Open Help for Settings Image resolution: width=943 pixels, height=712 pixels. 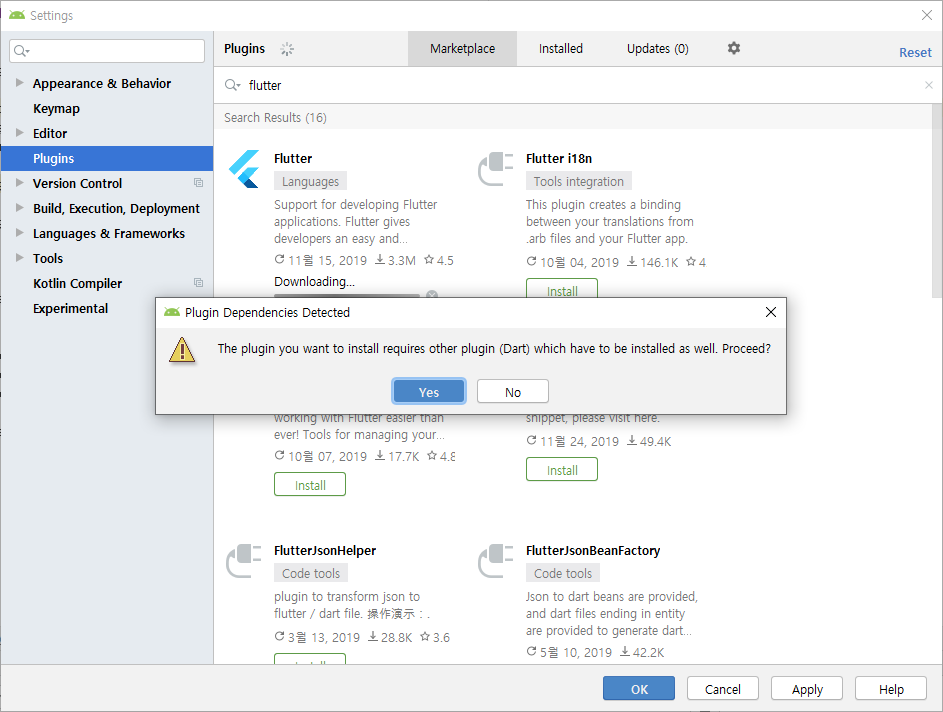coord(891,689)
